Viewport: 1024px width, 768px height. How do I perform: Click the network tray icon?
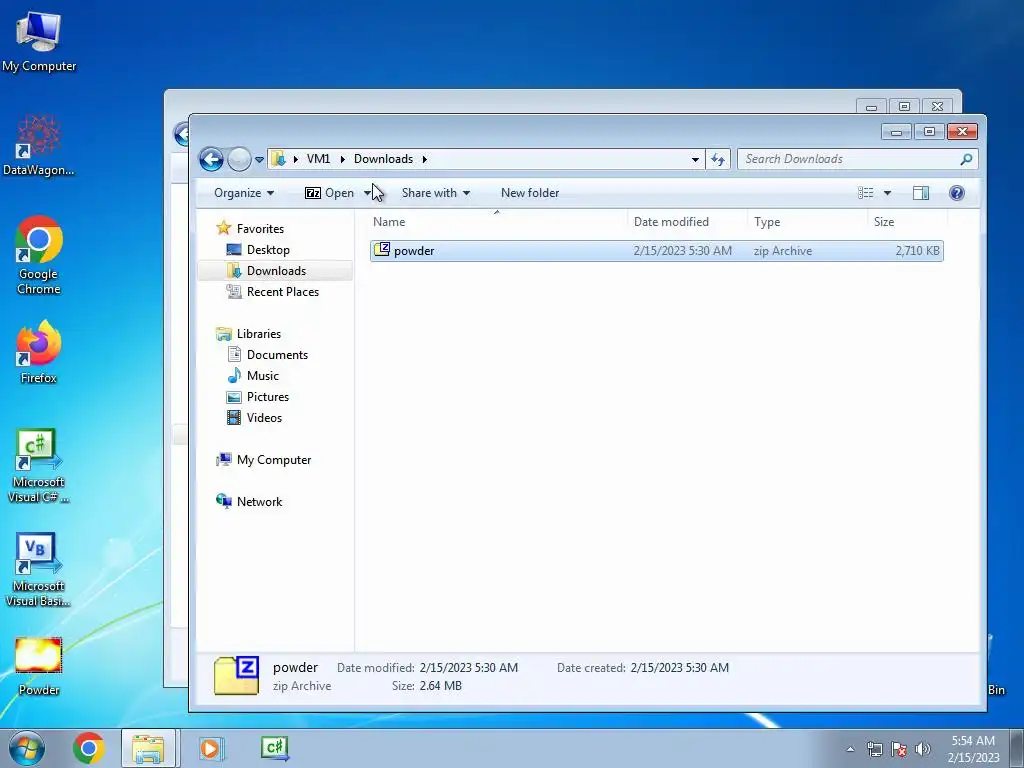tap(874, 749)
